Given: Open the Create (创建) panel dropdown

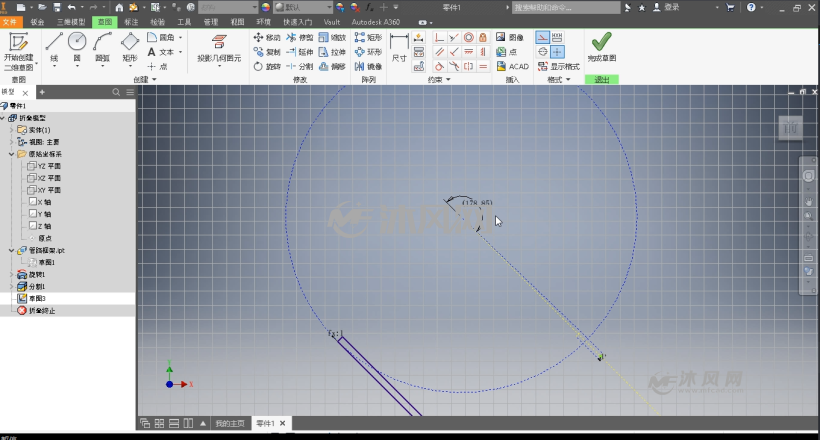Looking at the screenshot, I should tap(145, 80).
